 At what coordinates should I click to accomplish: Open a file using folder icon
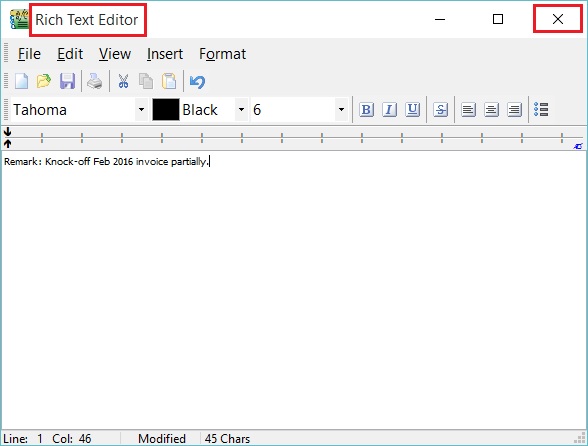point(44,81)
